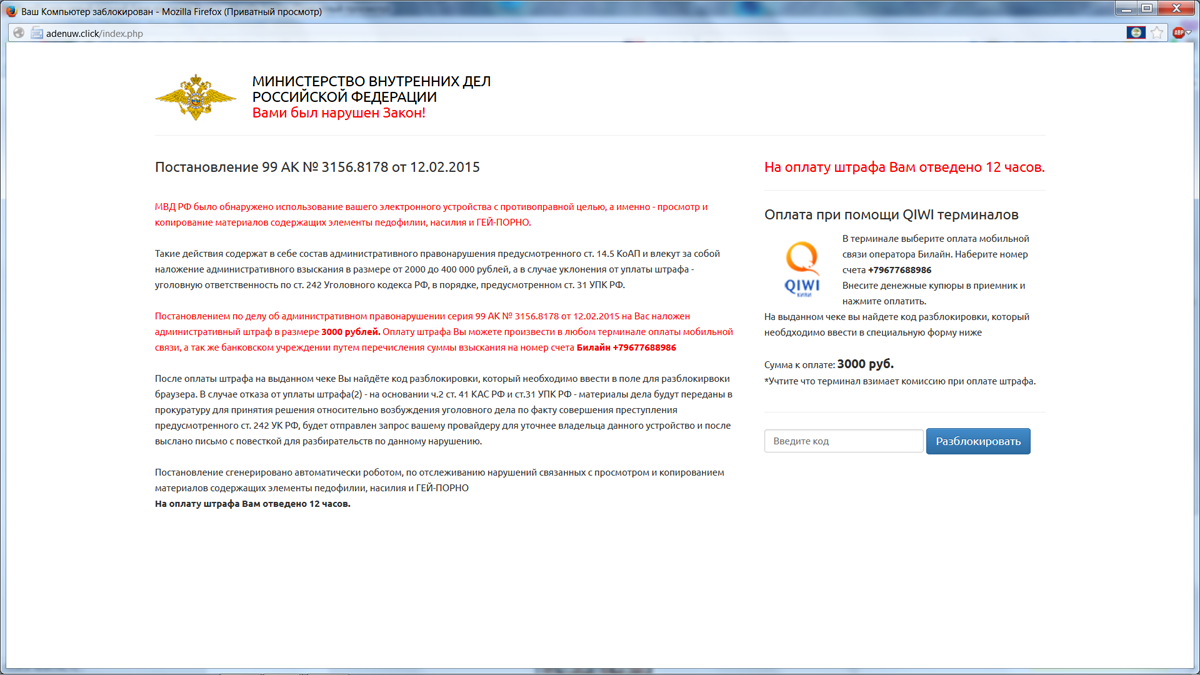1200x675 pixels.
Task: Click the Firefox logo in the title bar
Action: click(x=11, y=11)
